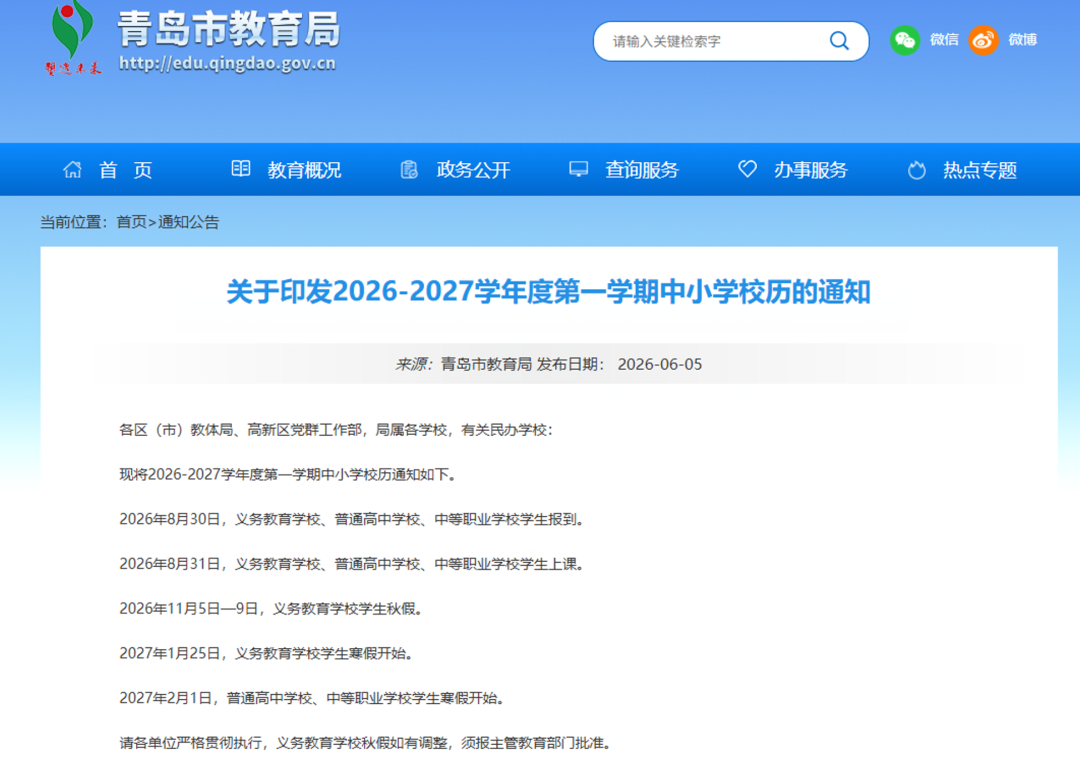Image resolution: width=1080 pixels, height=780 pixels.
Task: Click the monitor icon beside 查询服务
Action: (x=579, y=169)
